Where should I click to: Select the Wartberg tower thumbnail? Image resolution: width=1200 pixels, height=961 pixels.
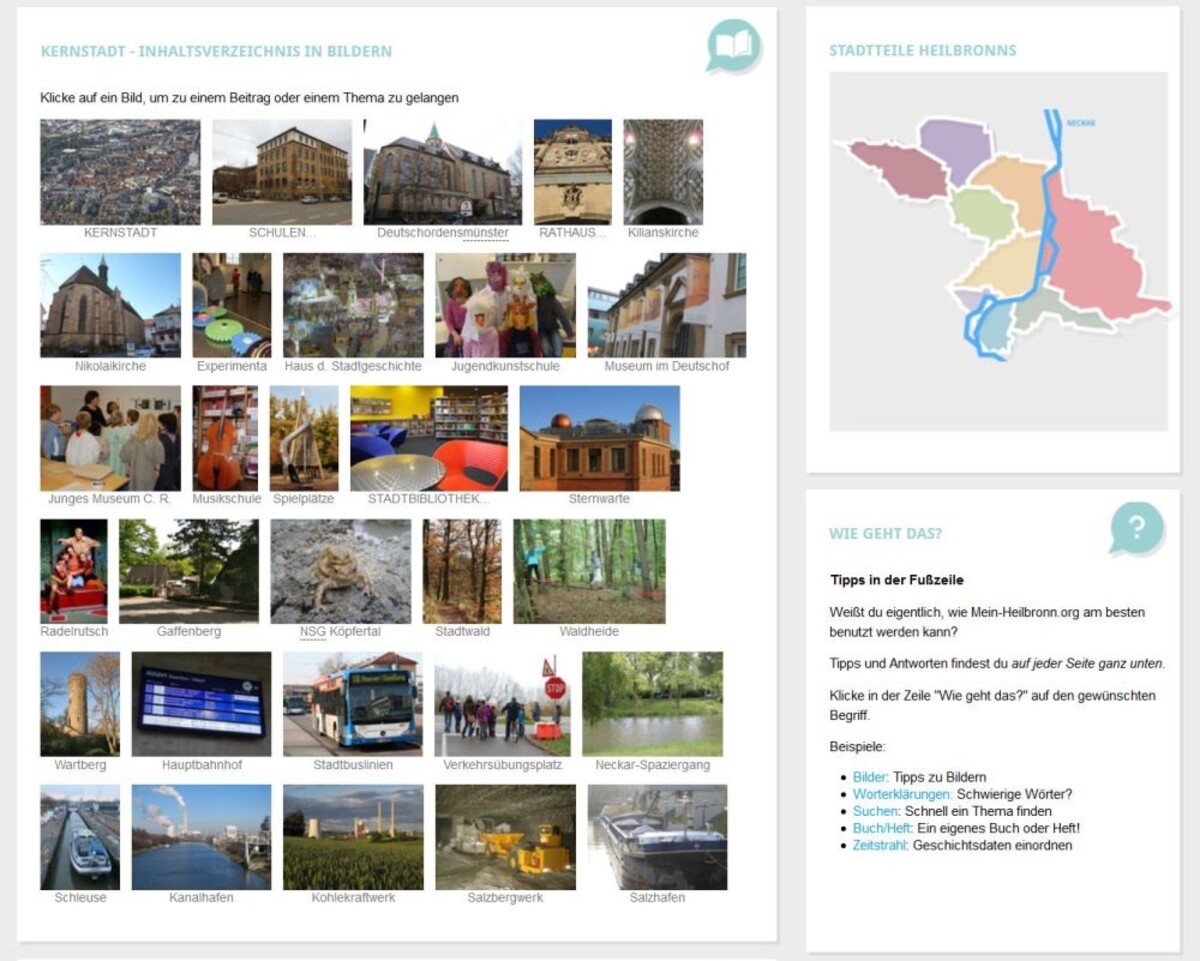click(80, 704)
